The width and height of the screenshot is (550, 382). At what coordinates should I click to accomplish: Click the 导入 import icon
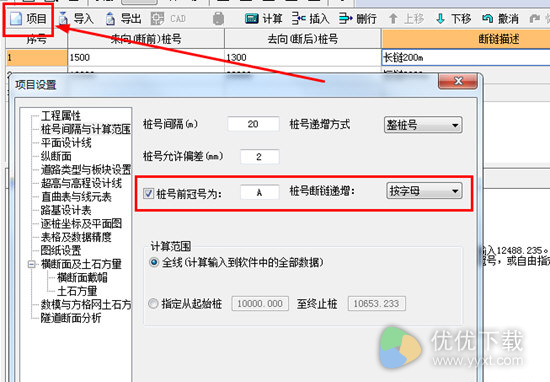(63, 19)
